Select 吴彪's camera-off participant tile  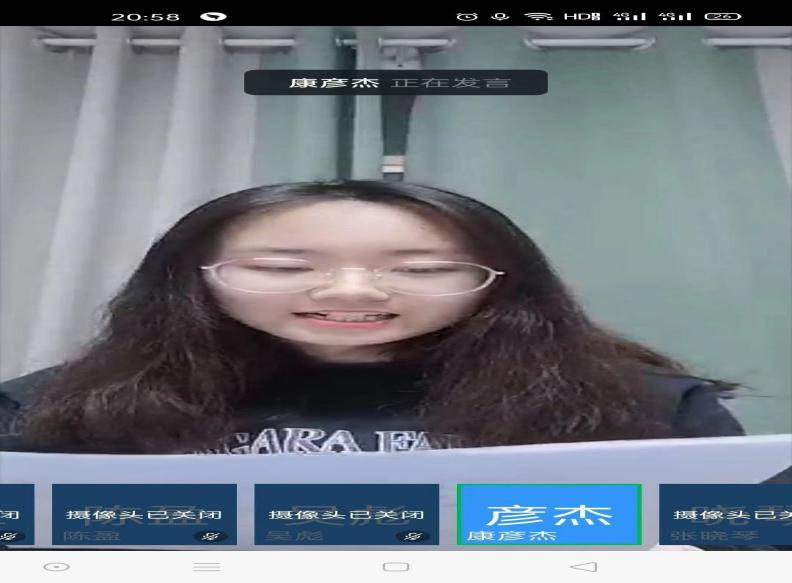click(x=346, y=514)
